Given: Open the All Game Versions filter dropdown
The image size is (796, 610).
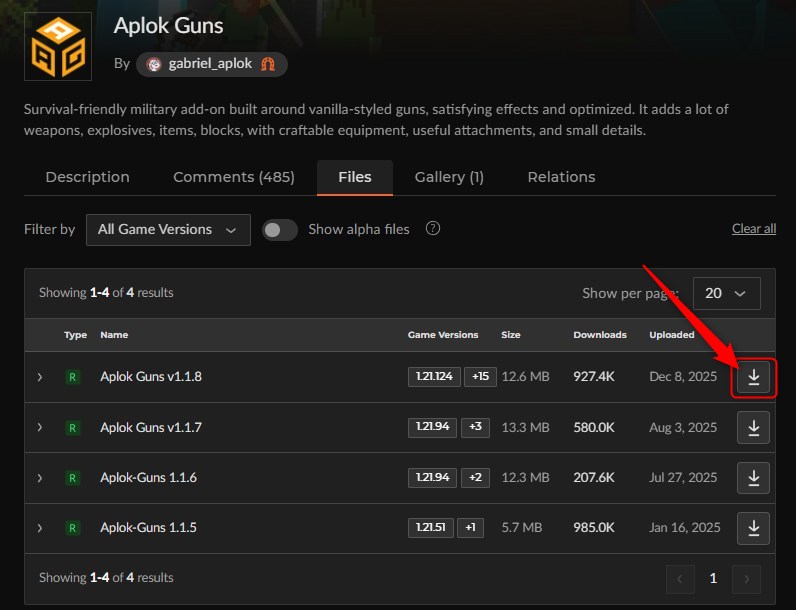Looking at the screenshot, I should (x=168, y=229).
